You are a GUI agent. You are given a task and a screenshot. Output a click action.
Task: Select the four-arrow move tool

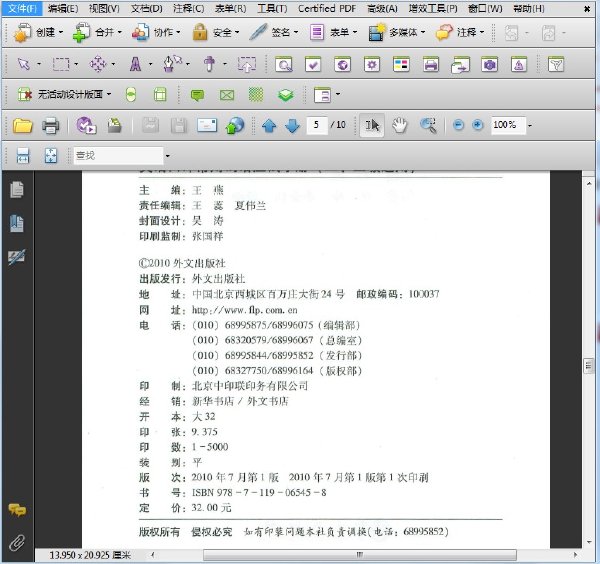click(x=98, y=64)
